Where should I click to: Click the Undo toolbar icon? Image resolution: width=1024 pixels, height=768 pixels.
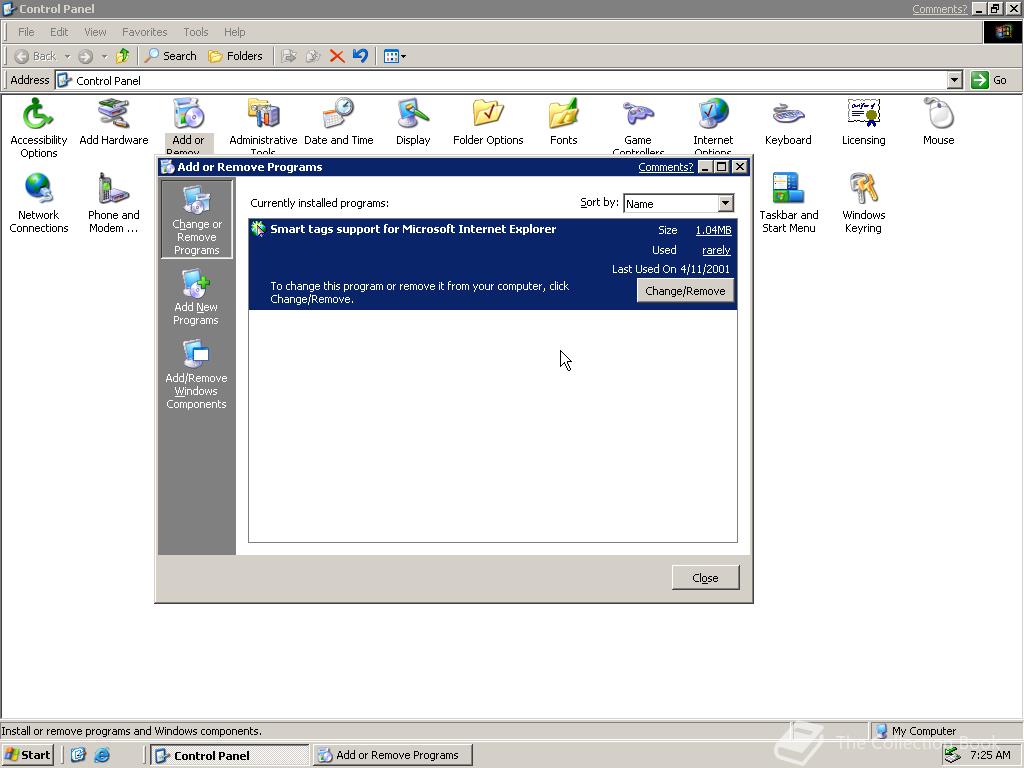point(360,56)
